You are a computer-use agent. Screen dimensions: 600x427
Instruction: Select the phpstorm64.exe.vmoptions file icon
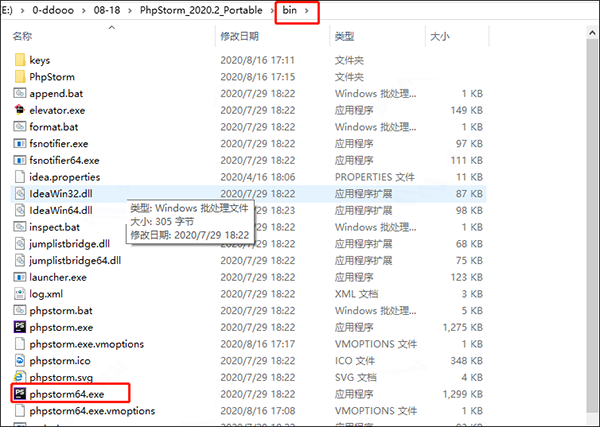point(20,411)
